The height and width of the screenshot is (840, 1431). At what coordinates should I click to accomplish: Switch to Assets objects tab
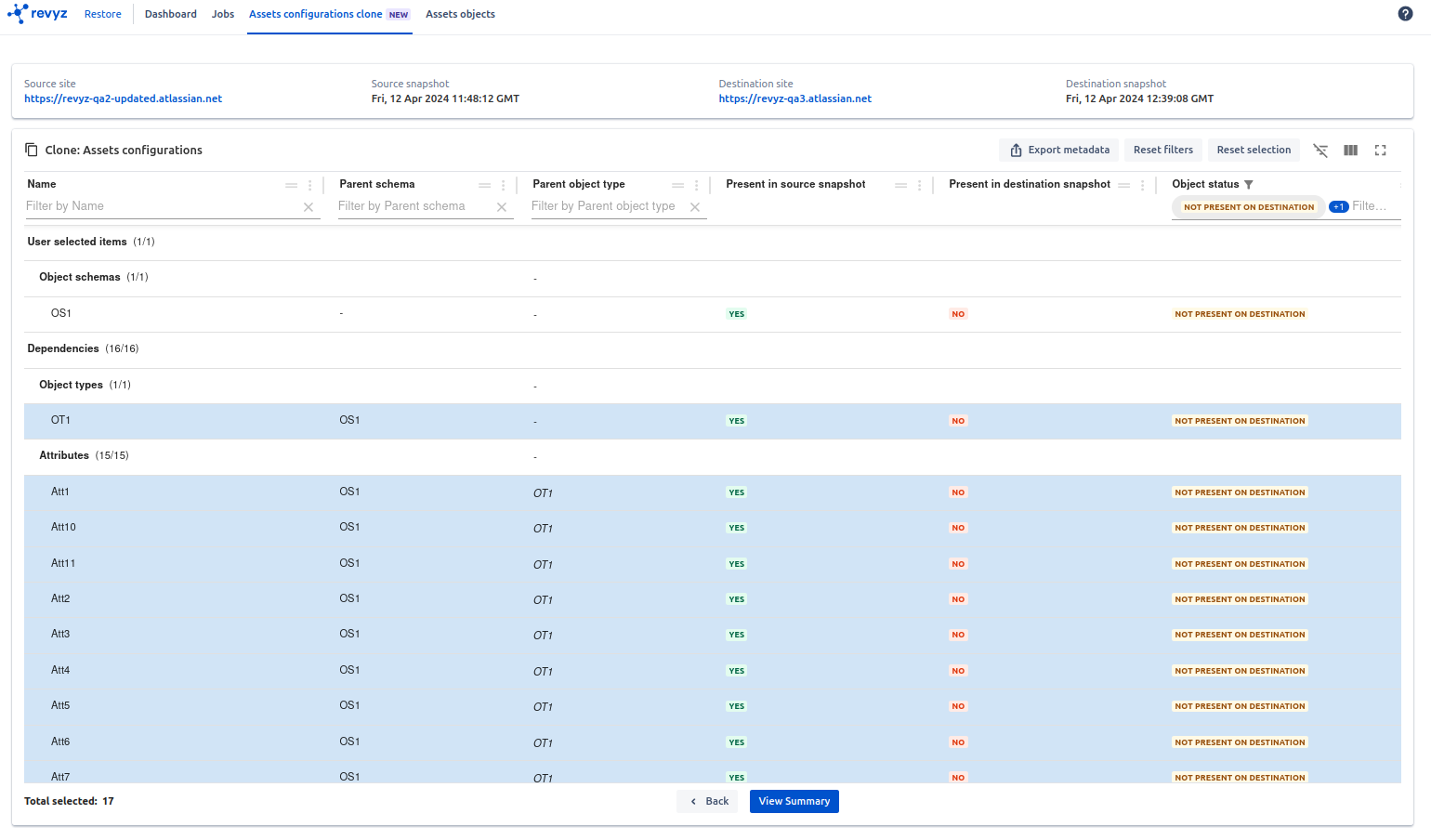click(x=460, y=14)
